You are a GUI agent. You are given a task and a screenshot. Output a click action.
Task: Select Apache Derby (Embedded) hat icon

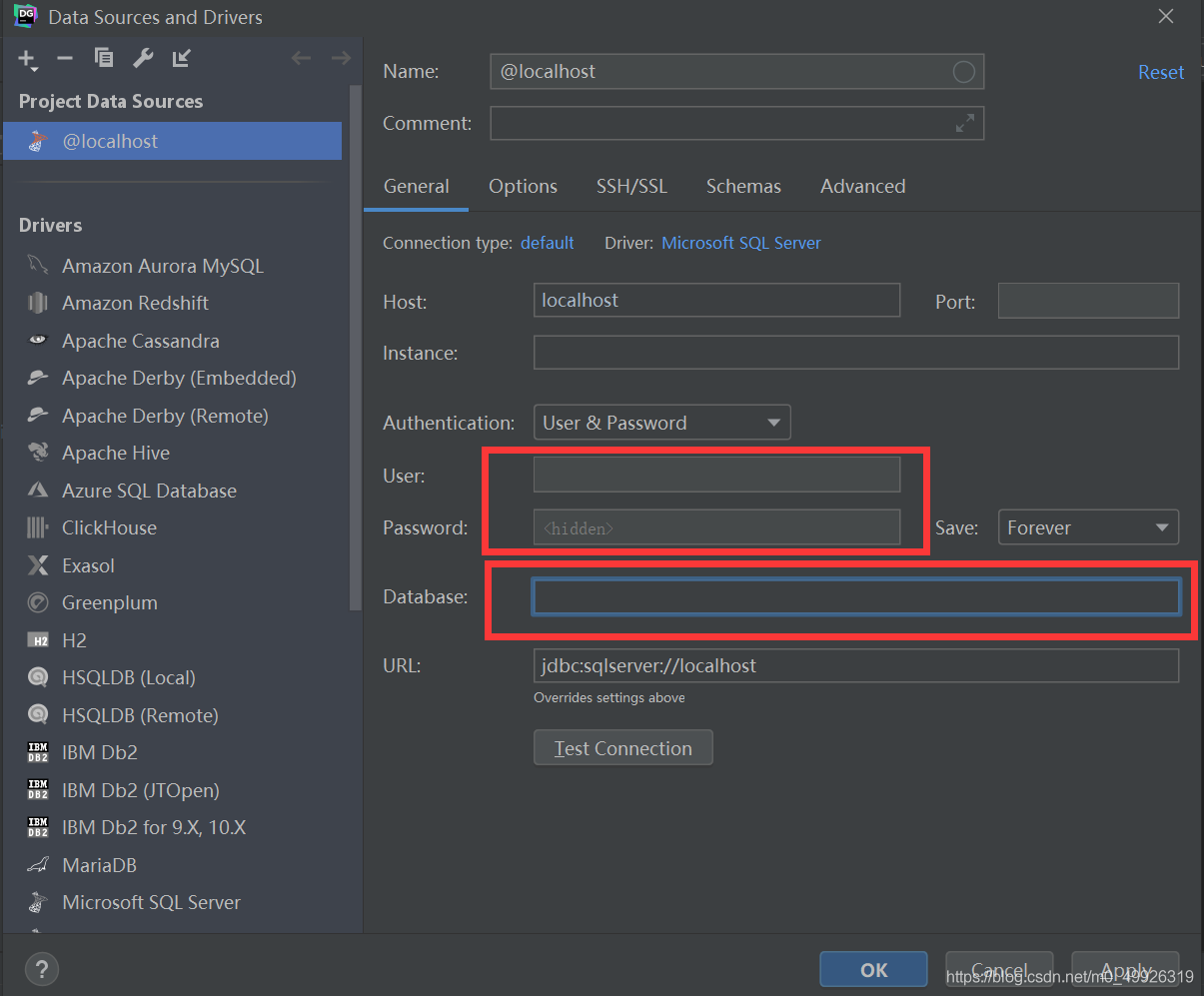tap(38, 378)
